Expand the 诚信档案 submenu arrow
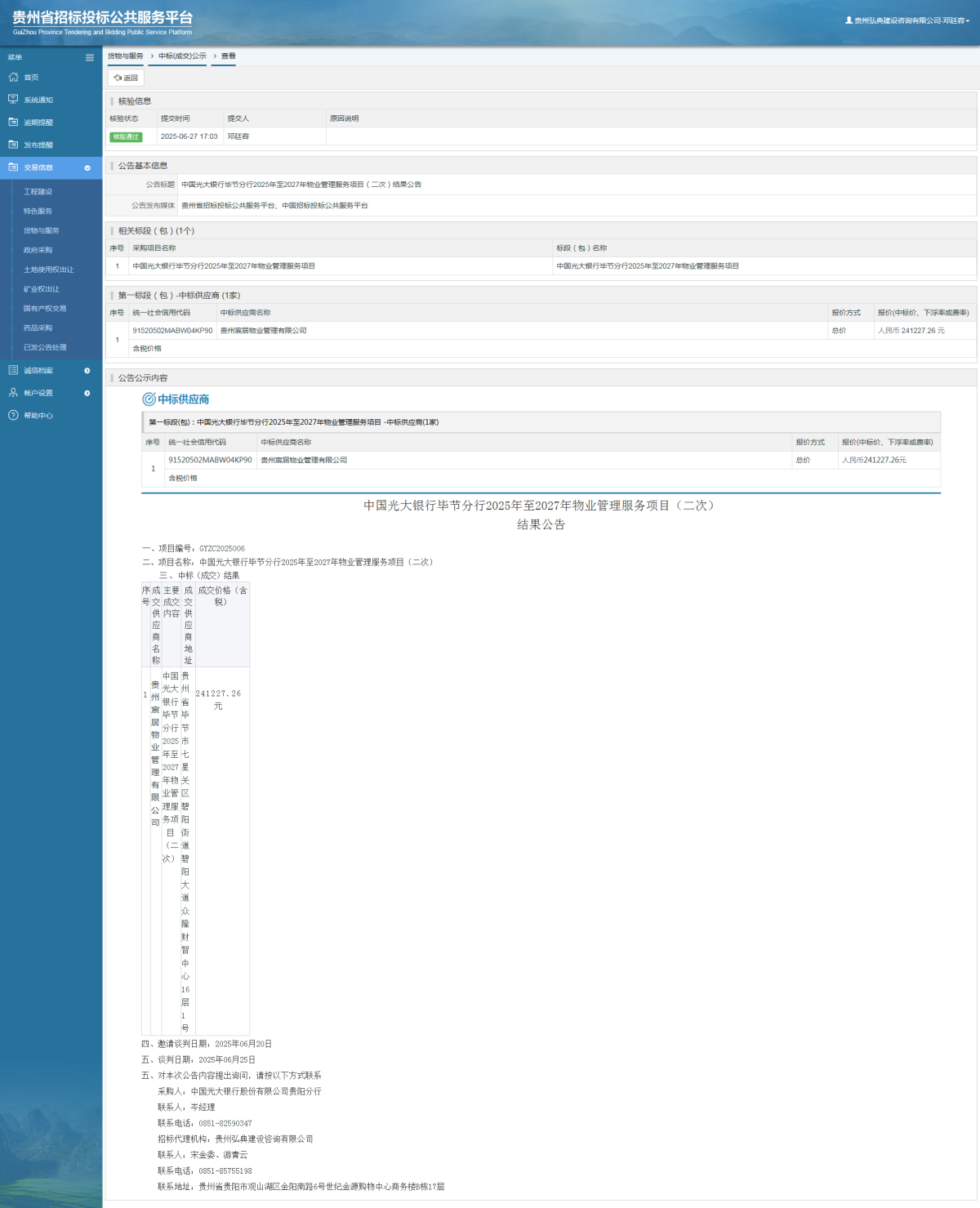 click(x=87, y=371)
